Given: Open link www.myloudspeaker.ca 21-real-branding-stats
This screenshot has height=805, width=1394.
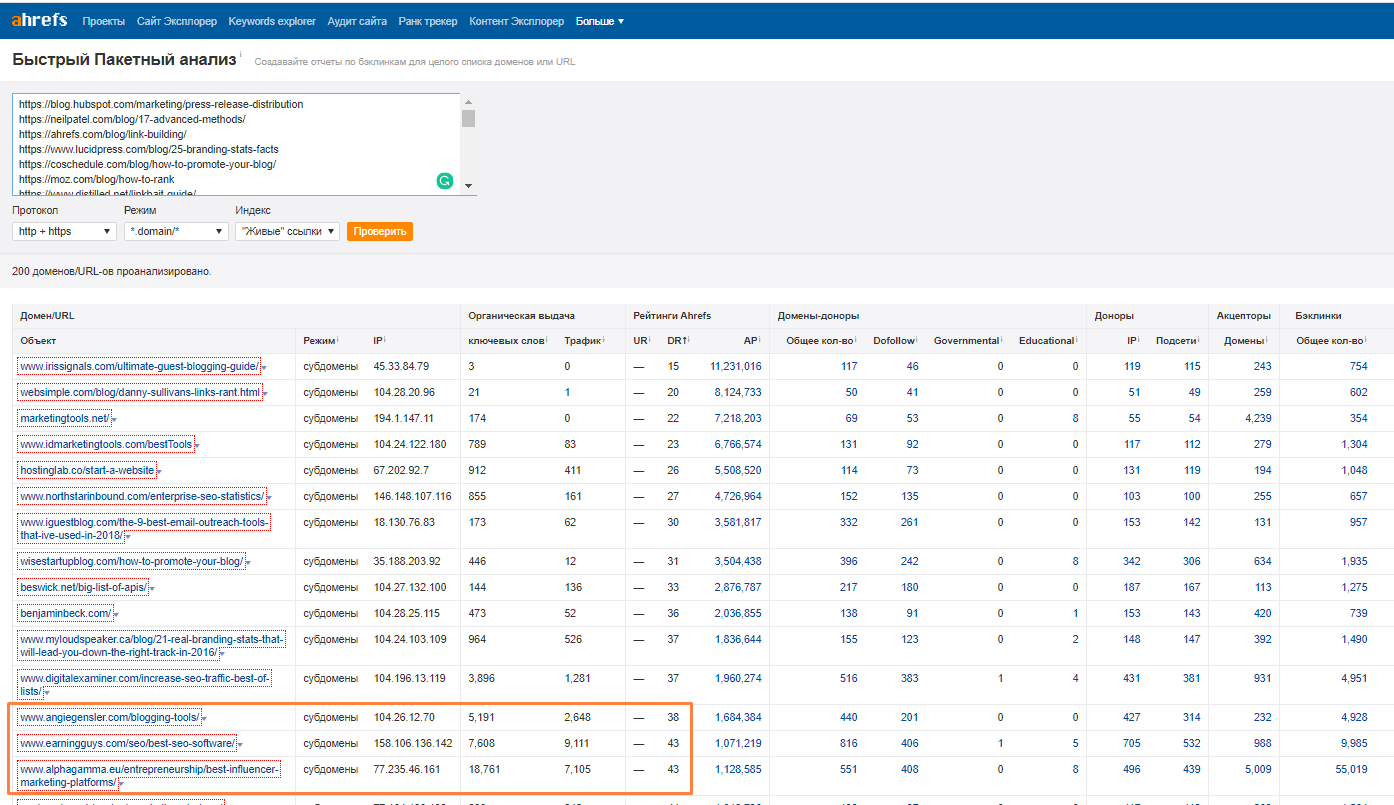Looking at the screenshot, I should point(152,646).
